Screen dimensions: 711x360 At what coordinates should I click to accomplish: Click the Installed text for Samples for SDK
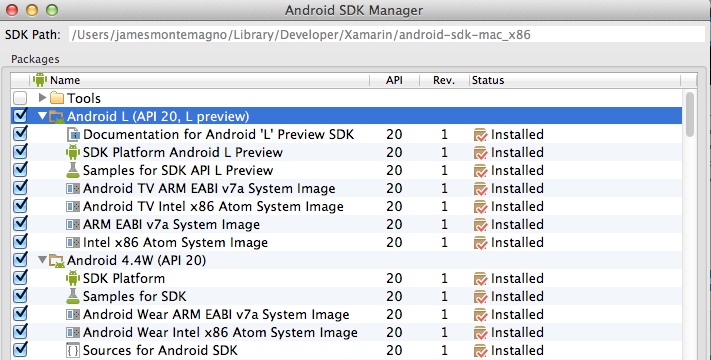517,297
